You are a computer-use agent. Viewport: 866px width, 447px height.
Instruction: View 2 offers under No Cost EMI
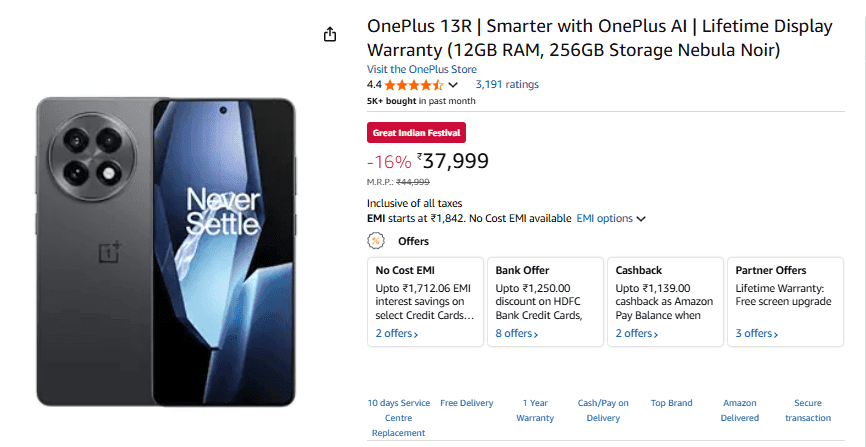tap(396, 334)
